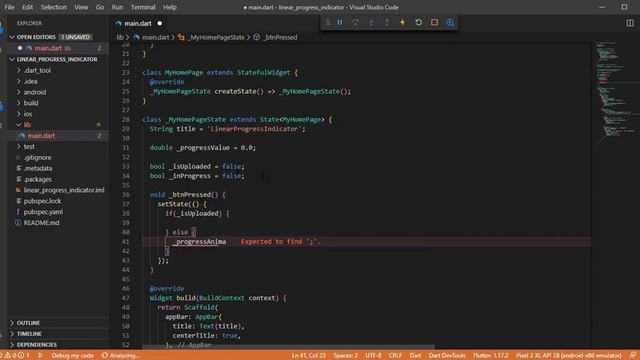Click the split editor icon

pos(630,23)
